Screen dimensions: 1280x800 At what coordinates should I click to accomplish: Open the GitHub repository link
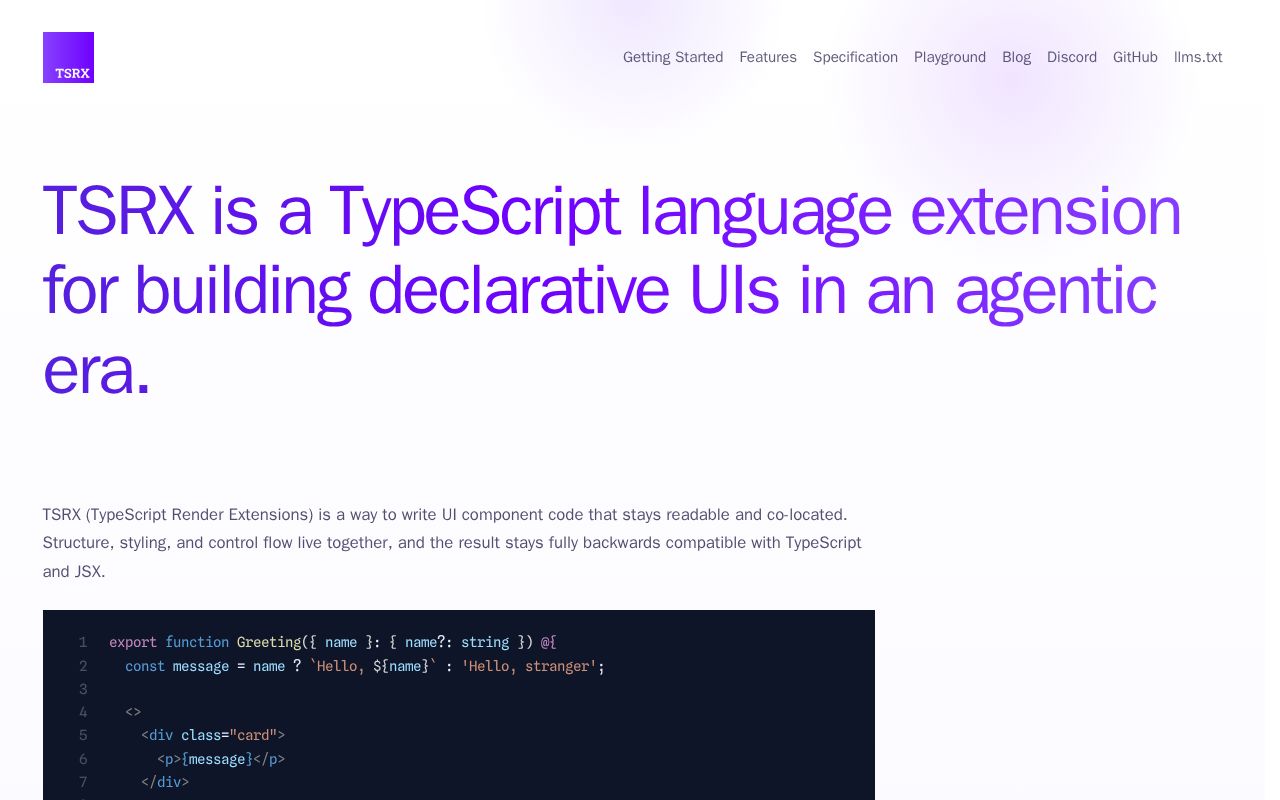pos(1135,57)
